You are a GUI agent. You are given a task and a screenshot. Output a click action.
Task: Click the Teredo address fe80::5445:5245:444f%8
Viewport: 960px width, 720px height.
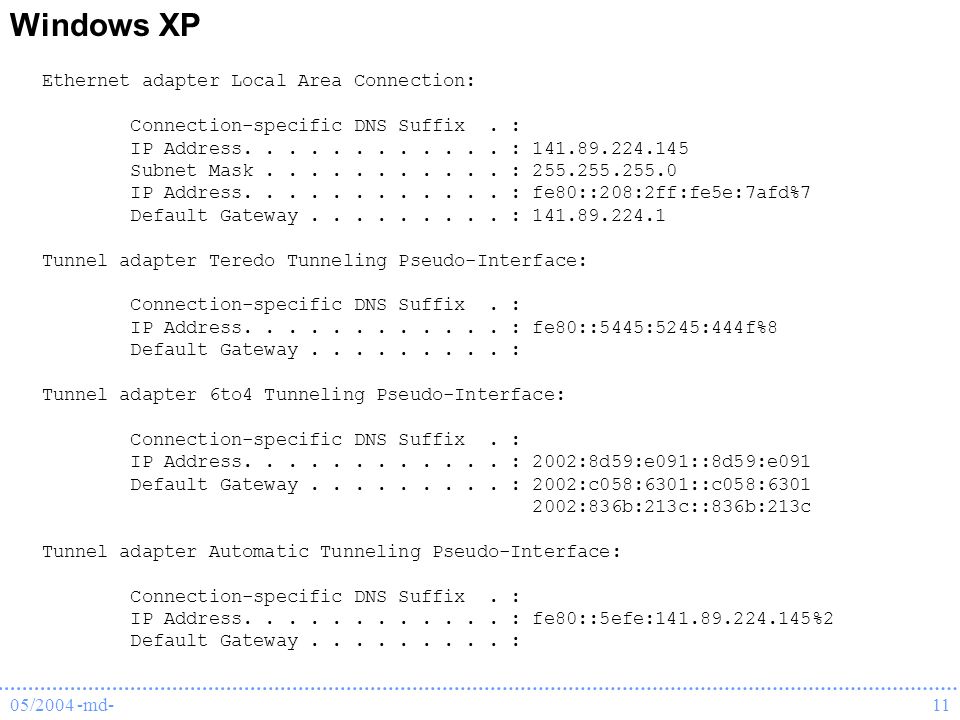pyautogui.click(x=654, y=328)
